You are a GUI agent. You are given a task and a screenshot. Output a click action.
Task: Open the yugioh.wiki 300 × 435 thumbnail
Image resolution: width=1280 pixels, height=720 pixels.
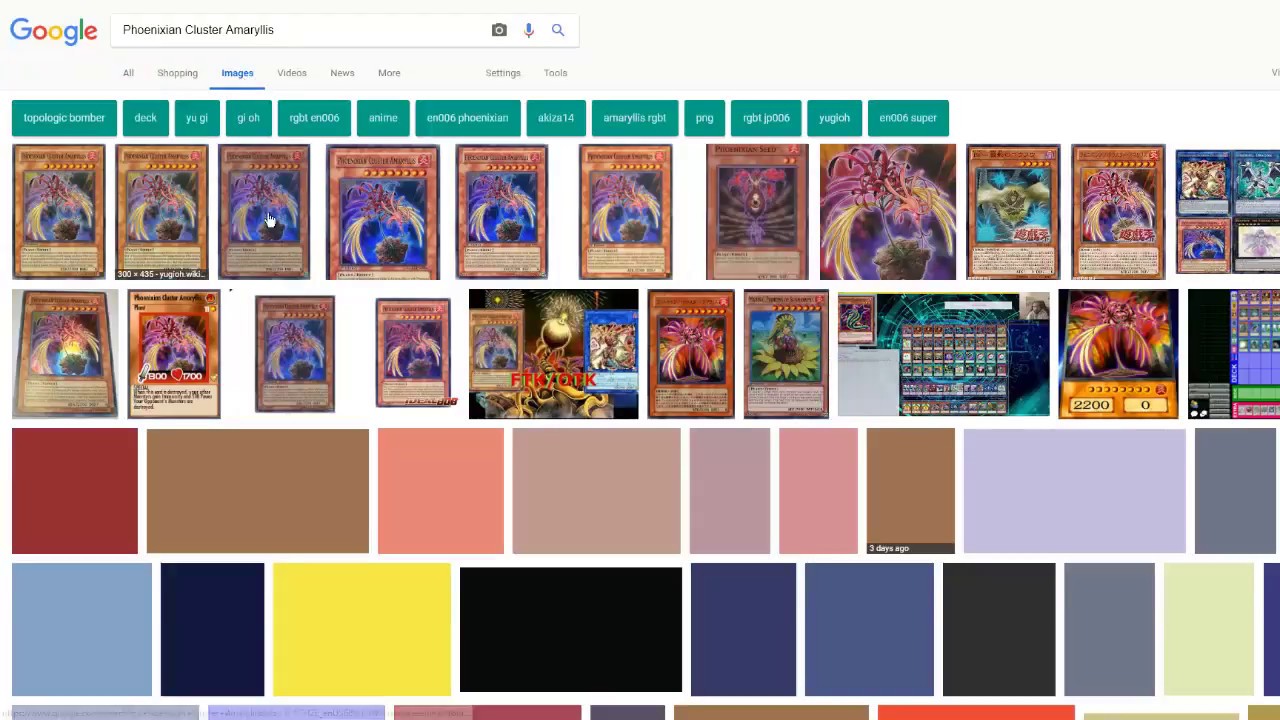tap(161, 212)
